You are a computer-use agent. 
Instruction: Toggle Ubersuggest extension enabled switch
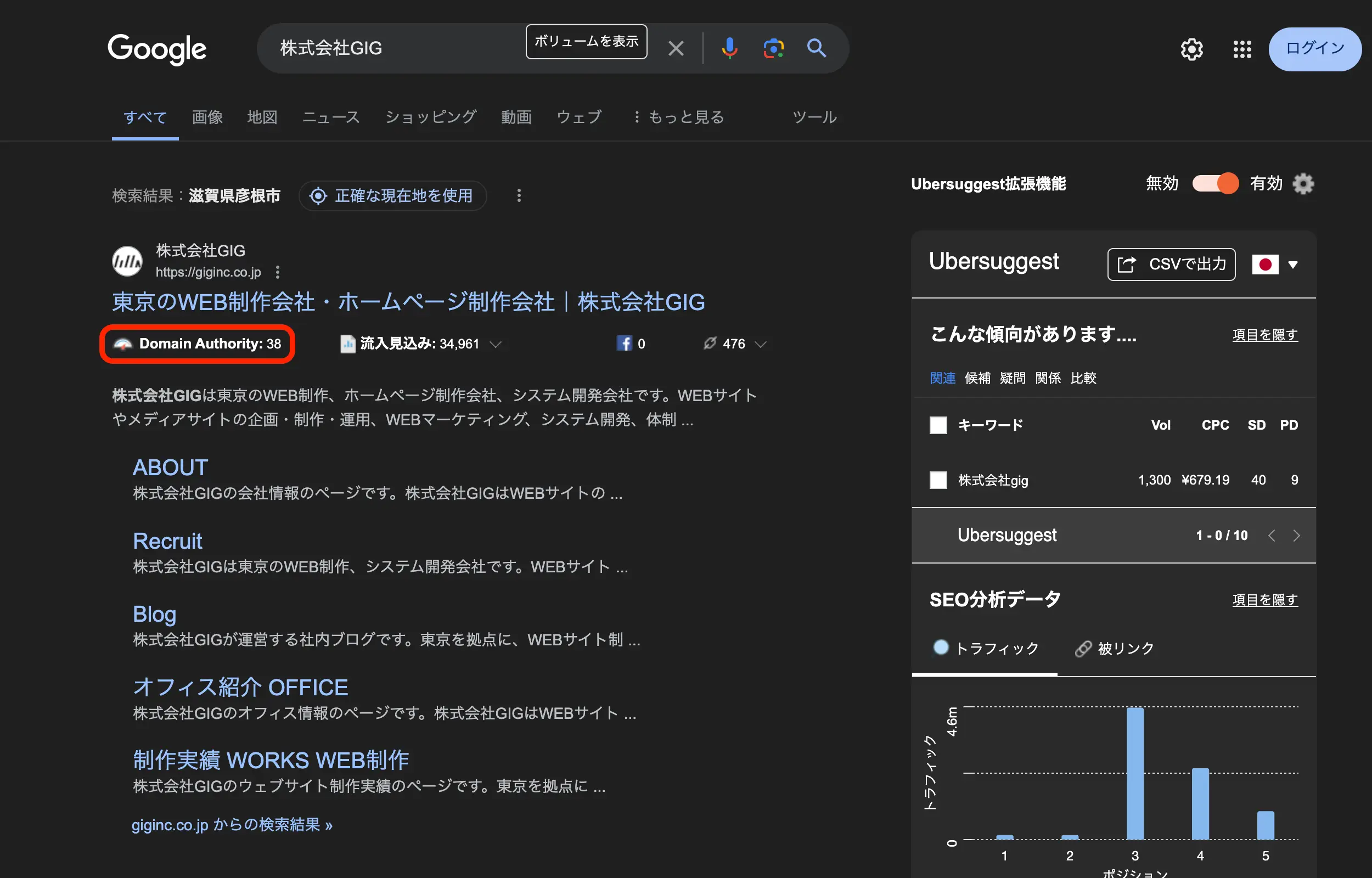1214,184
